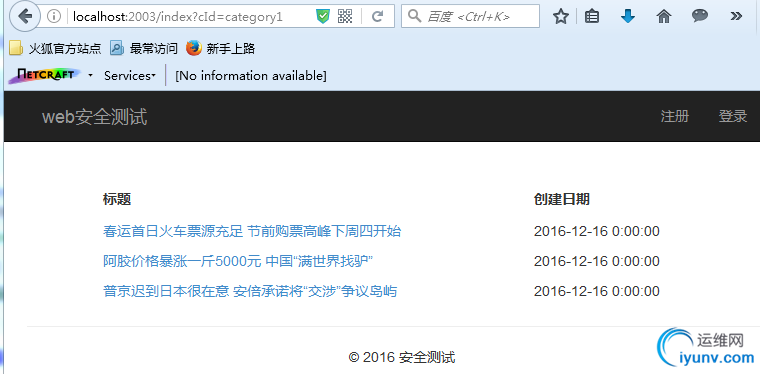Select the date beside the 阿胶 article
The height and width of the screenshot is (374, 760).
tap(597, 261)
